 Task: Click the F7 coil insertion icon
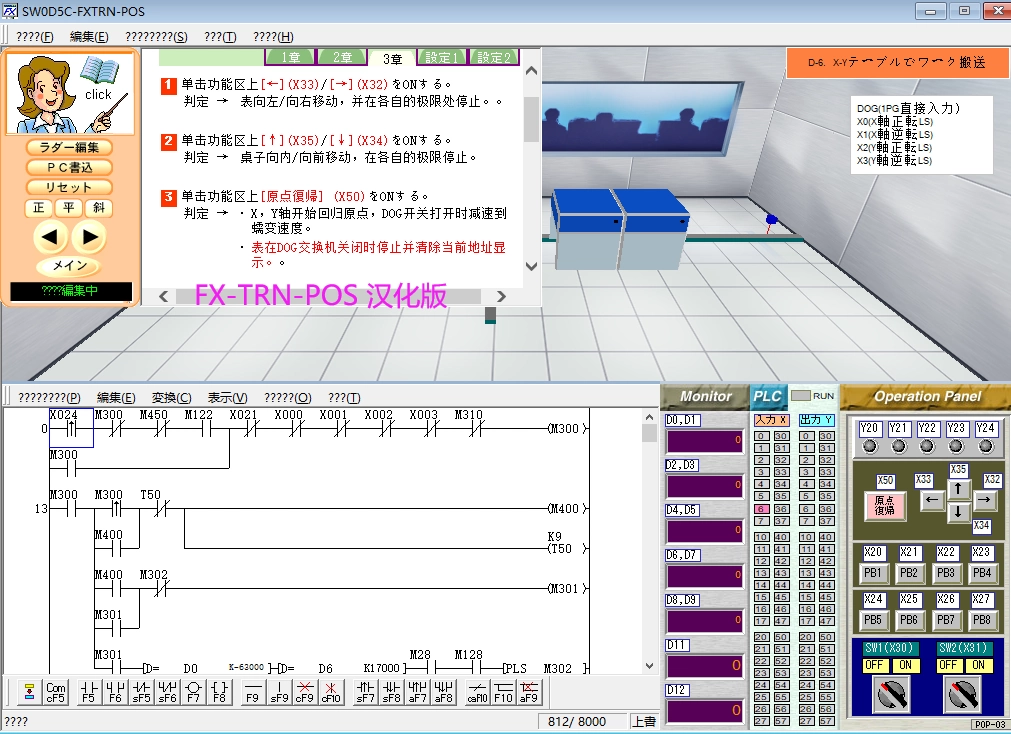pos(193,691)
